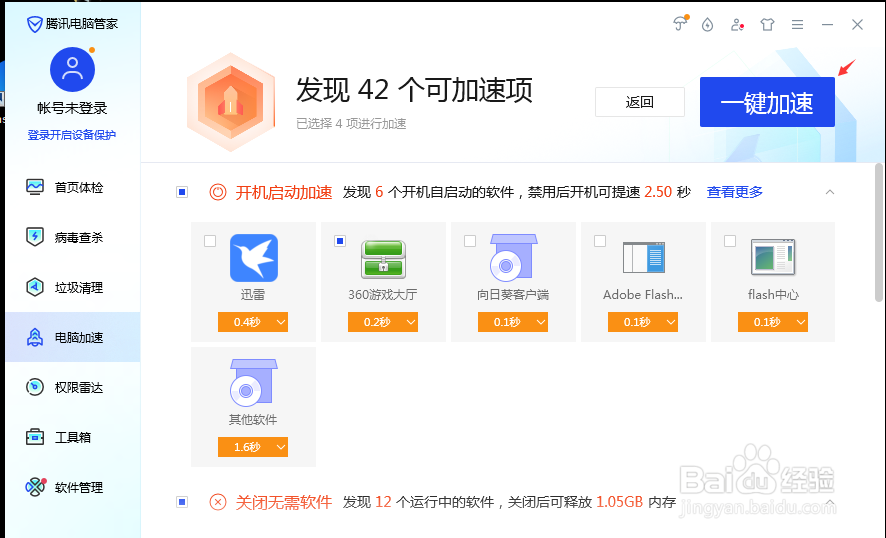
Task: Click the 病毒查杀 lightning shield icon
Action: point(35,237)
